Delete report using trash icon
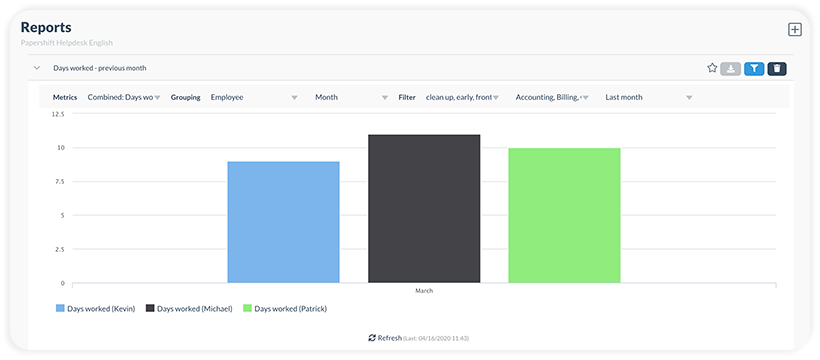 click(x=777, y=69)
